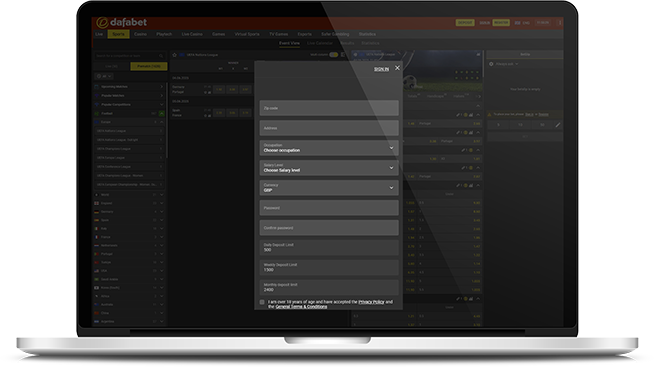Click the Upcoming Matches calendar icon
This screenshot has width=654, height=368.
point(97,86)
